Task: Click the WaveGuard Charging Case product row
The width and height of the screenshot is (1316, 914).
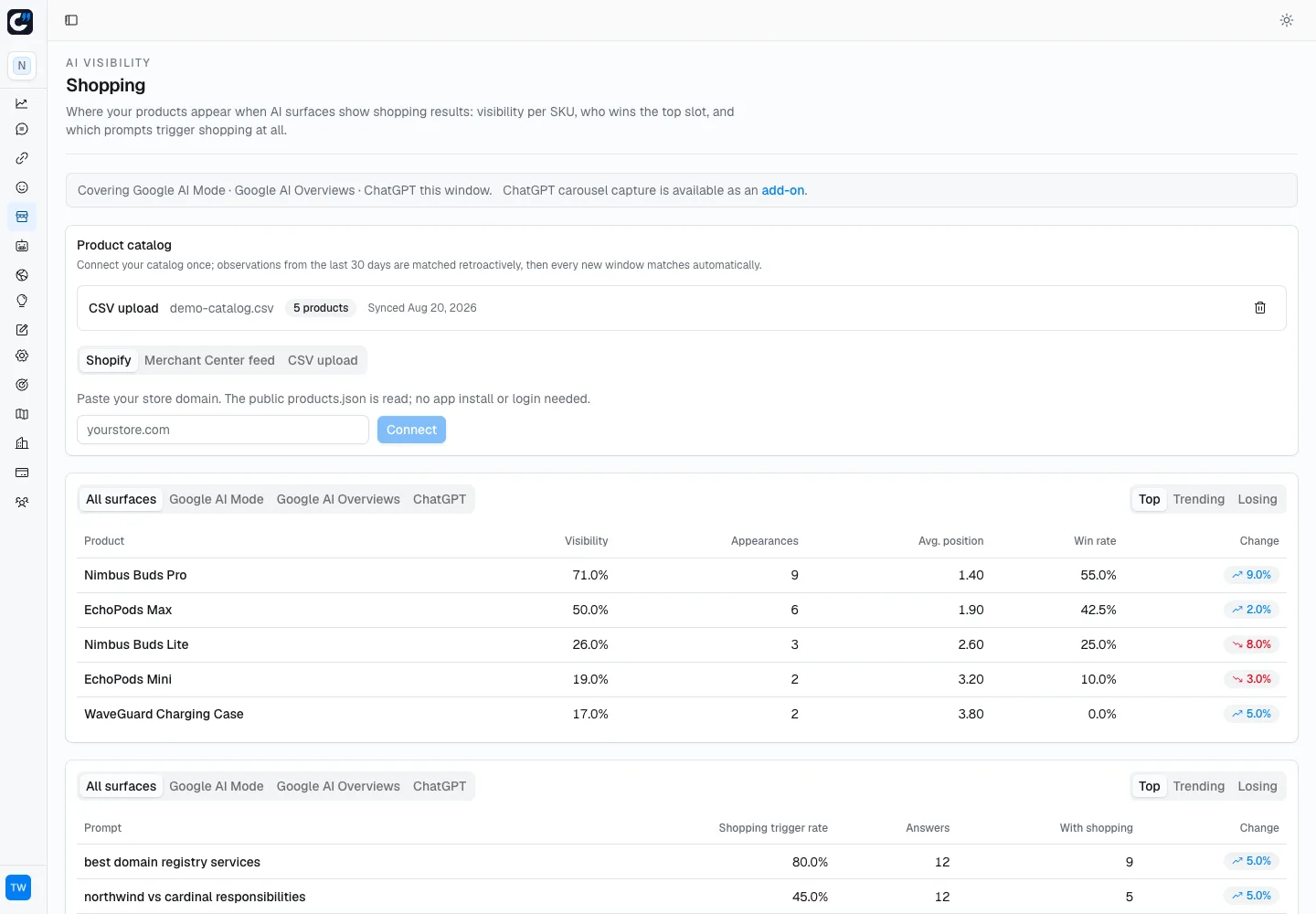Action: pyautogui.click(x=682, y=714)
